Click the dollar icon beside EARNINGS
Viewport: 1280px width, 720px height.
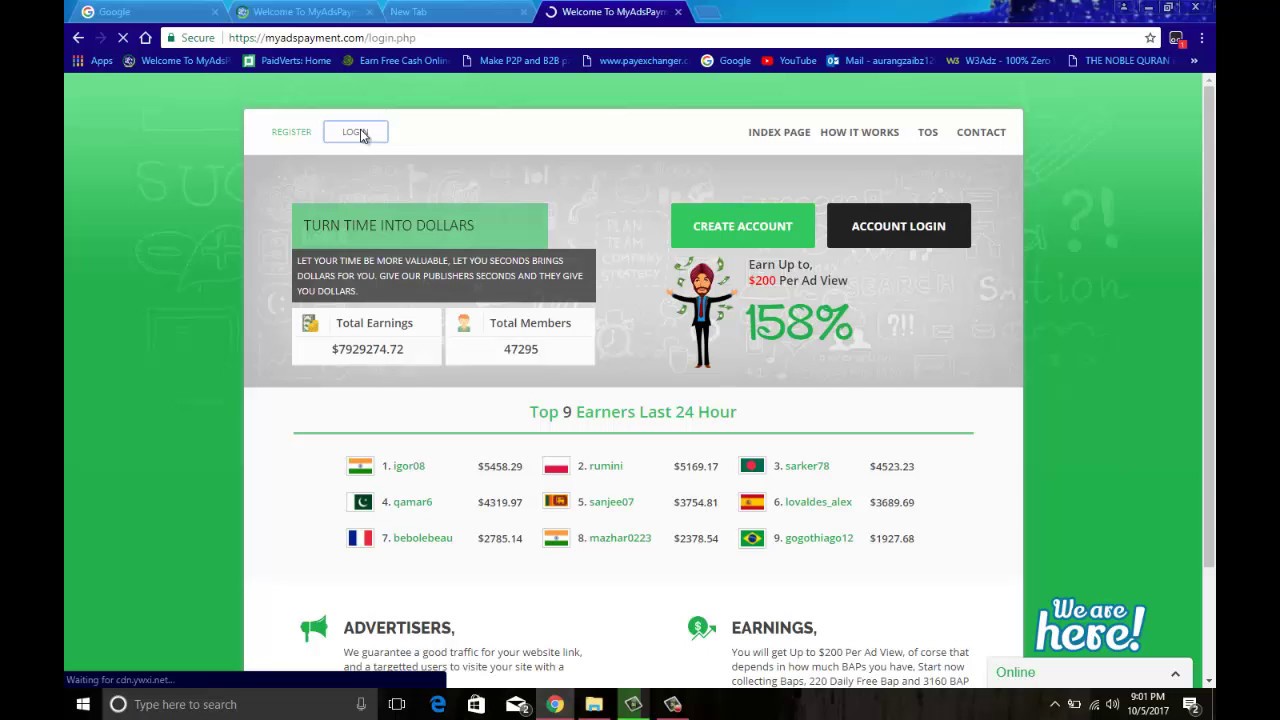(702, 628)
